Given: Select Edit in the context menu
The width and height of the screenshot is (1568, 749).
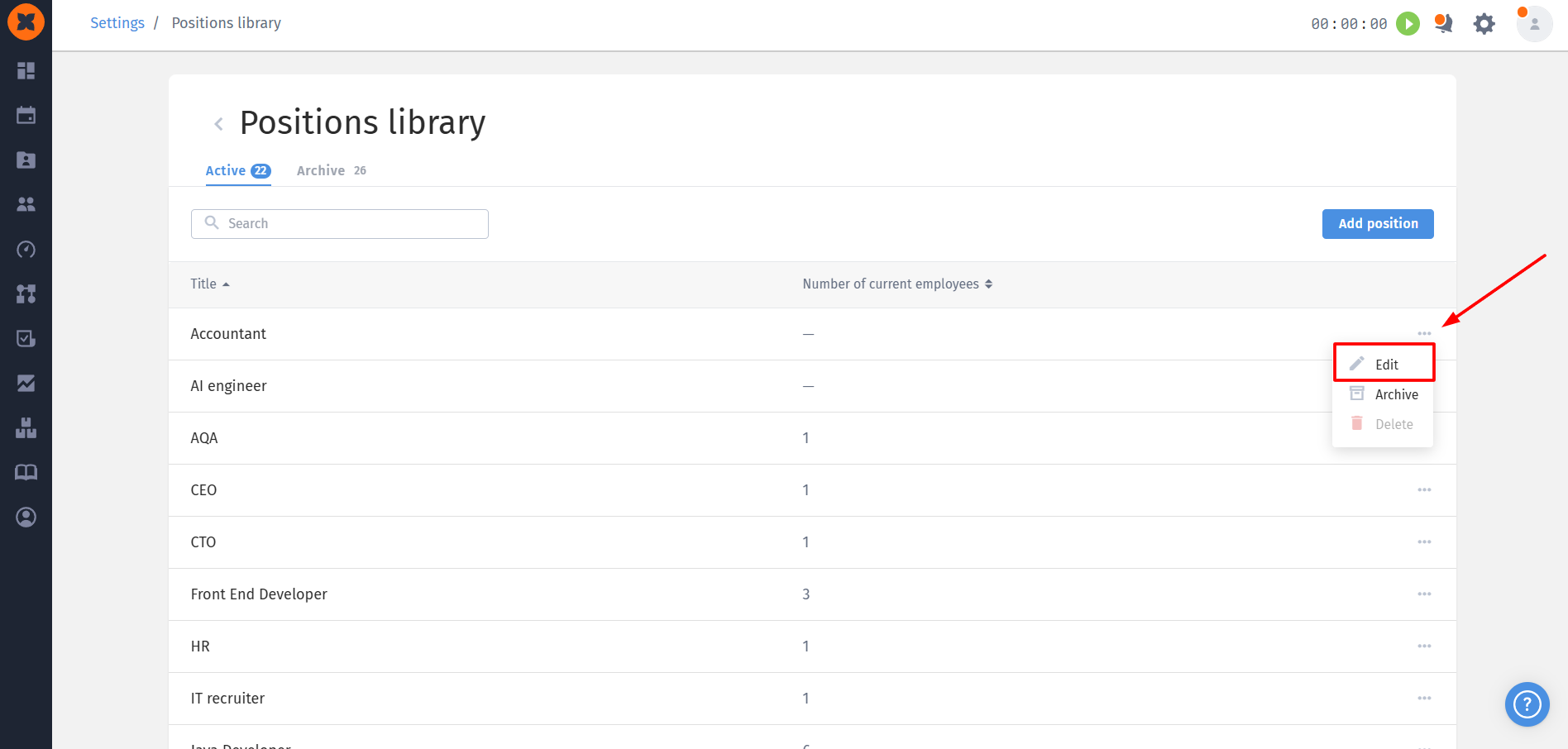Looking at the screenshot, I should point(1384,364).
